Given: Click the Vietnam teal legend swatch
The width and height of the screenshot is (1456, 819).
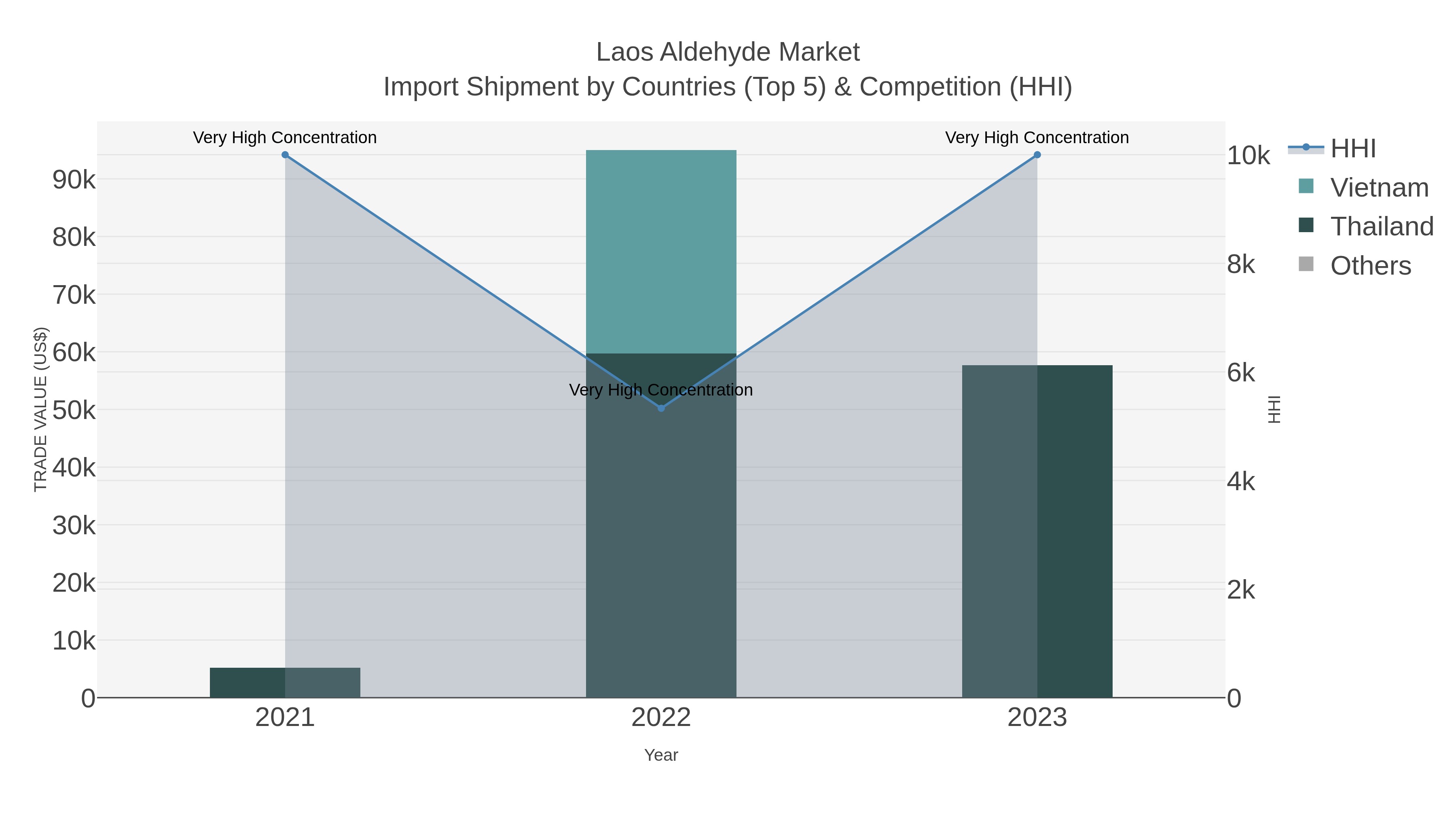Looking at the screenshot, I should (1306, 186).
